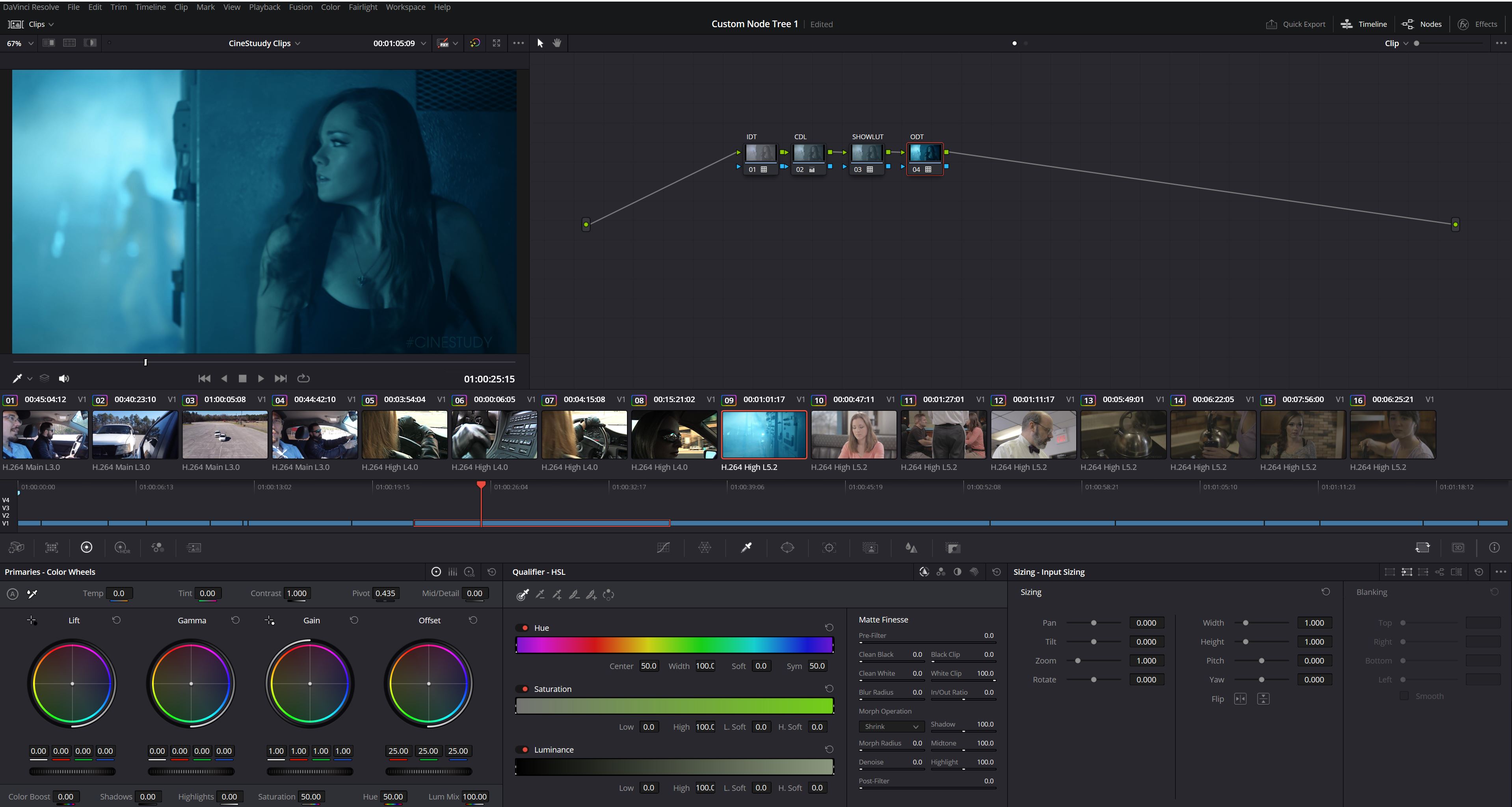Toggle the Timeline panel button
This screenshot has height=807, width=1512.
pyautogui.click(x=1364, y=24)
